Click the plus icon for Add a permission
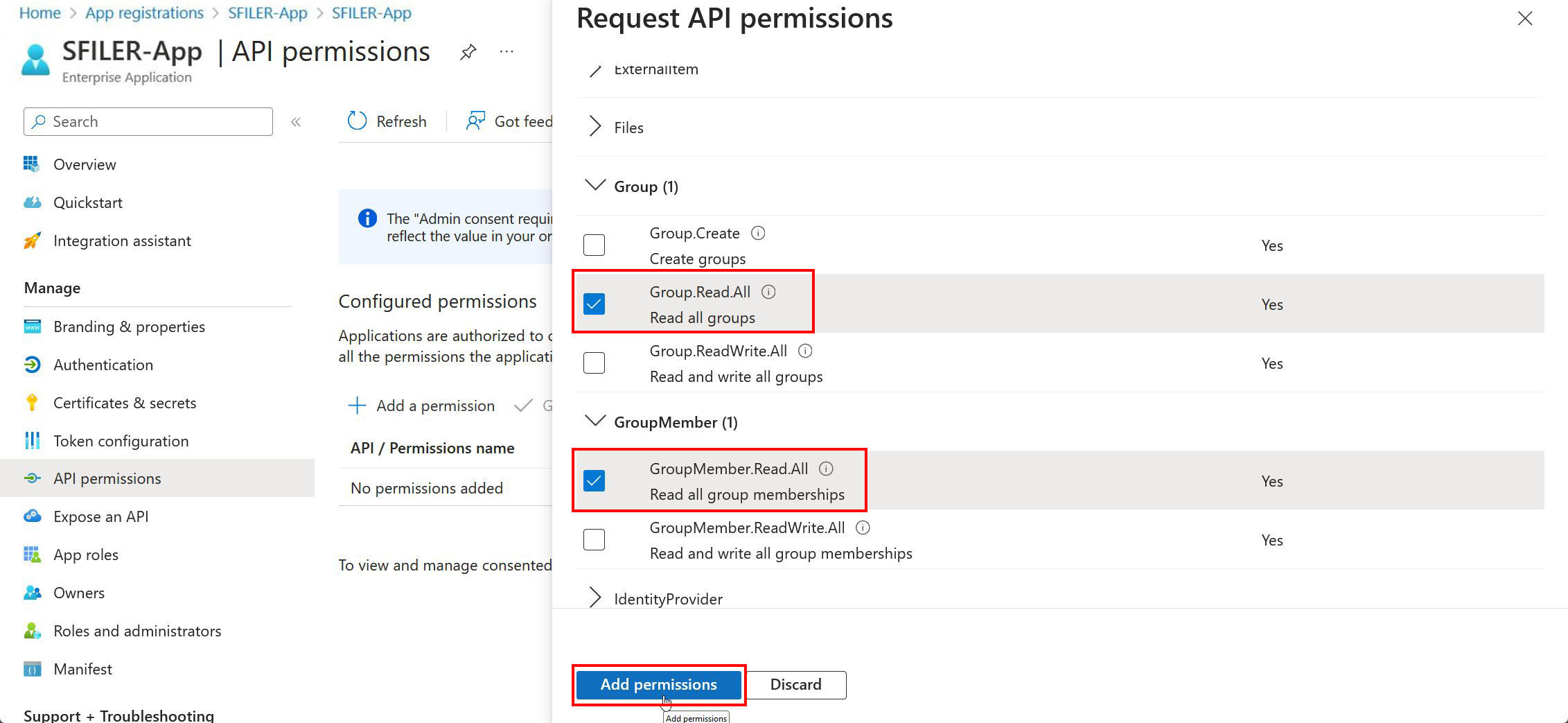Viewport: 1568px width, 723px height. [x=357, y=406]
